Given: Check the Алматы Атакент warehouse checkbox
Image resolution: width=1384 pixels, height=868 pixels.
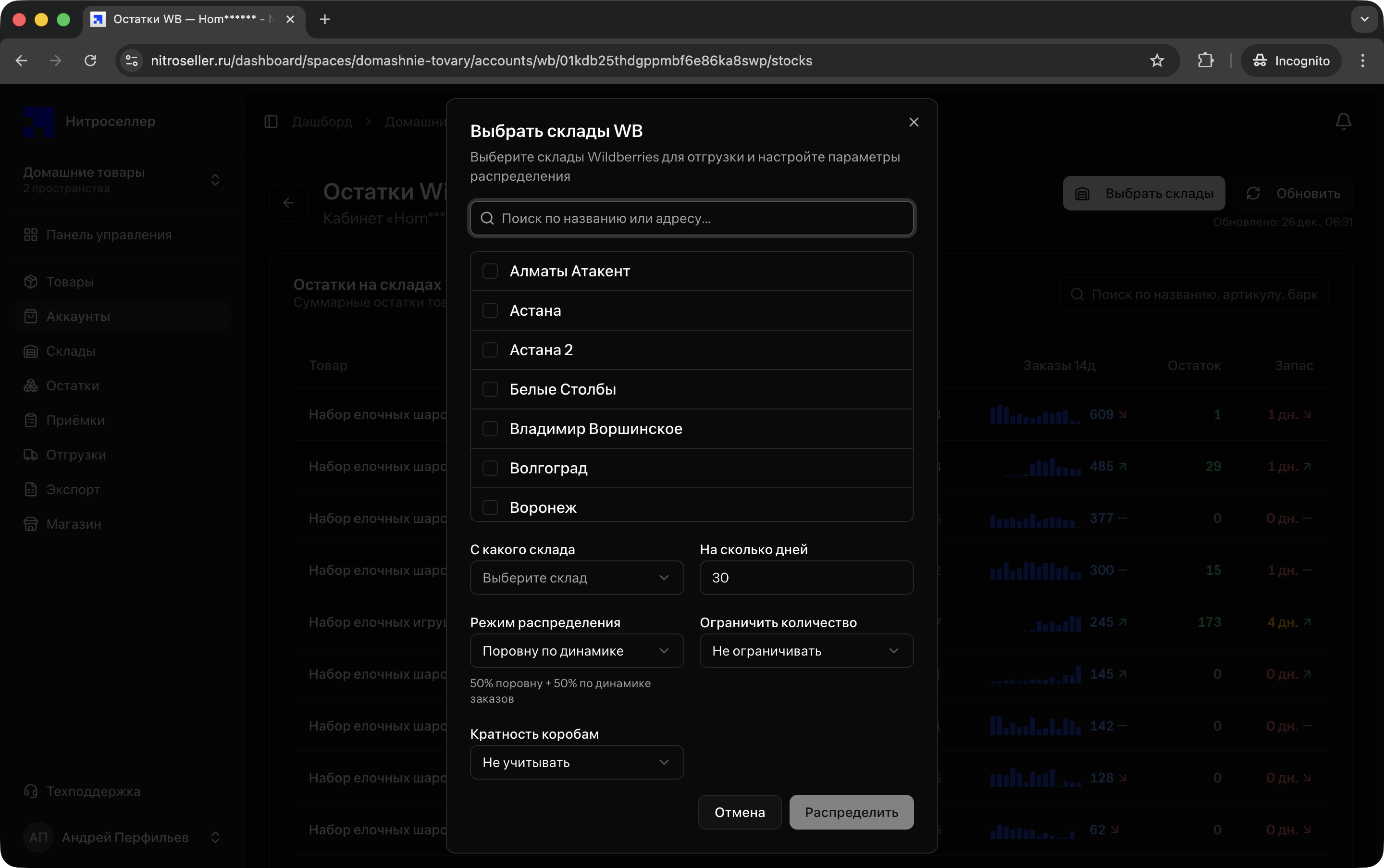Looking at the screenshot, I should pyautogui.click(x=490, y=271).
